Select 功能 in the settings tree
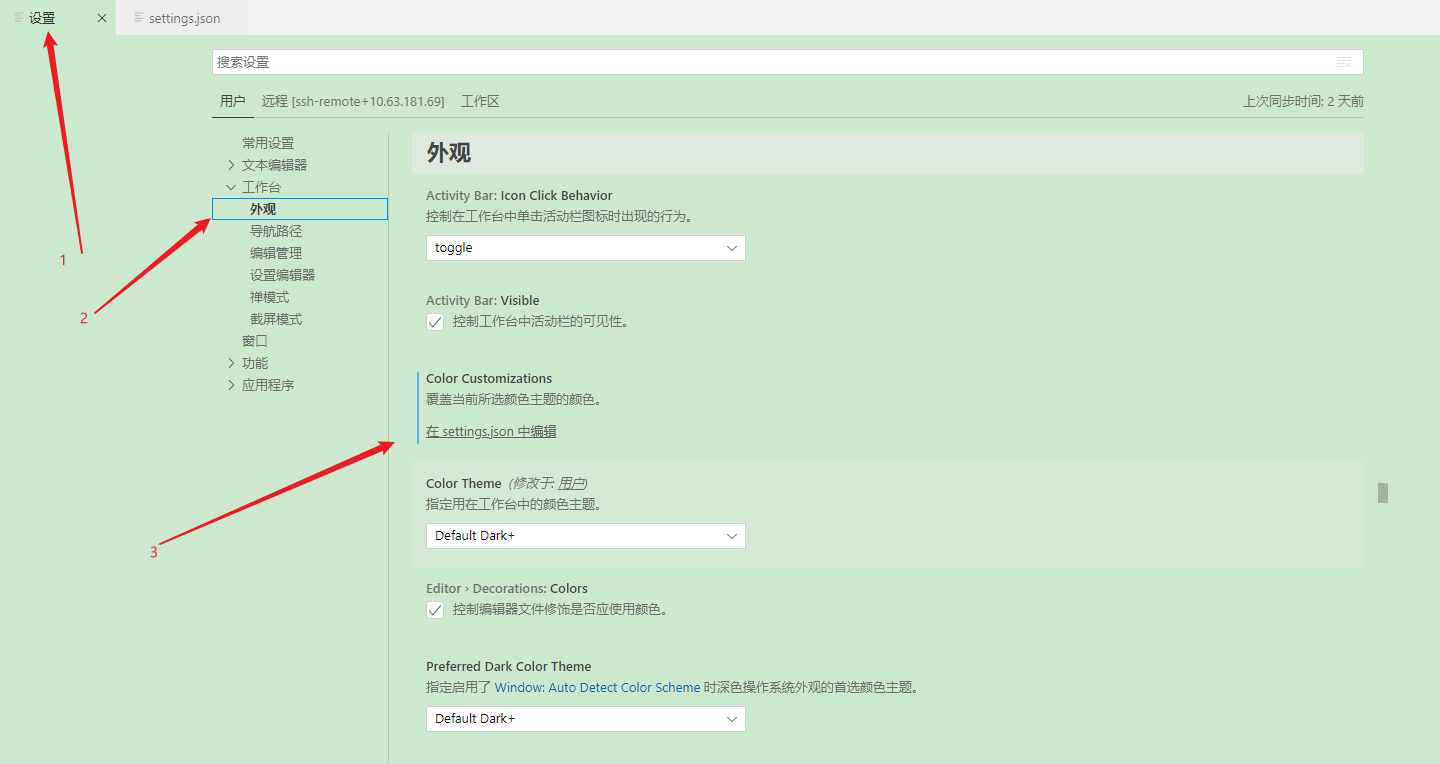1440x764 pixels. (255, 363)
